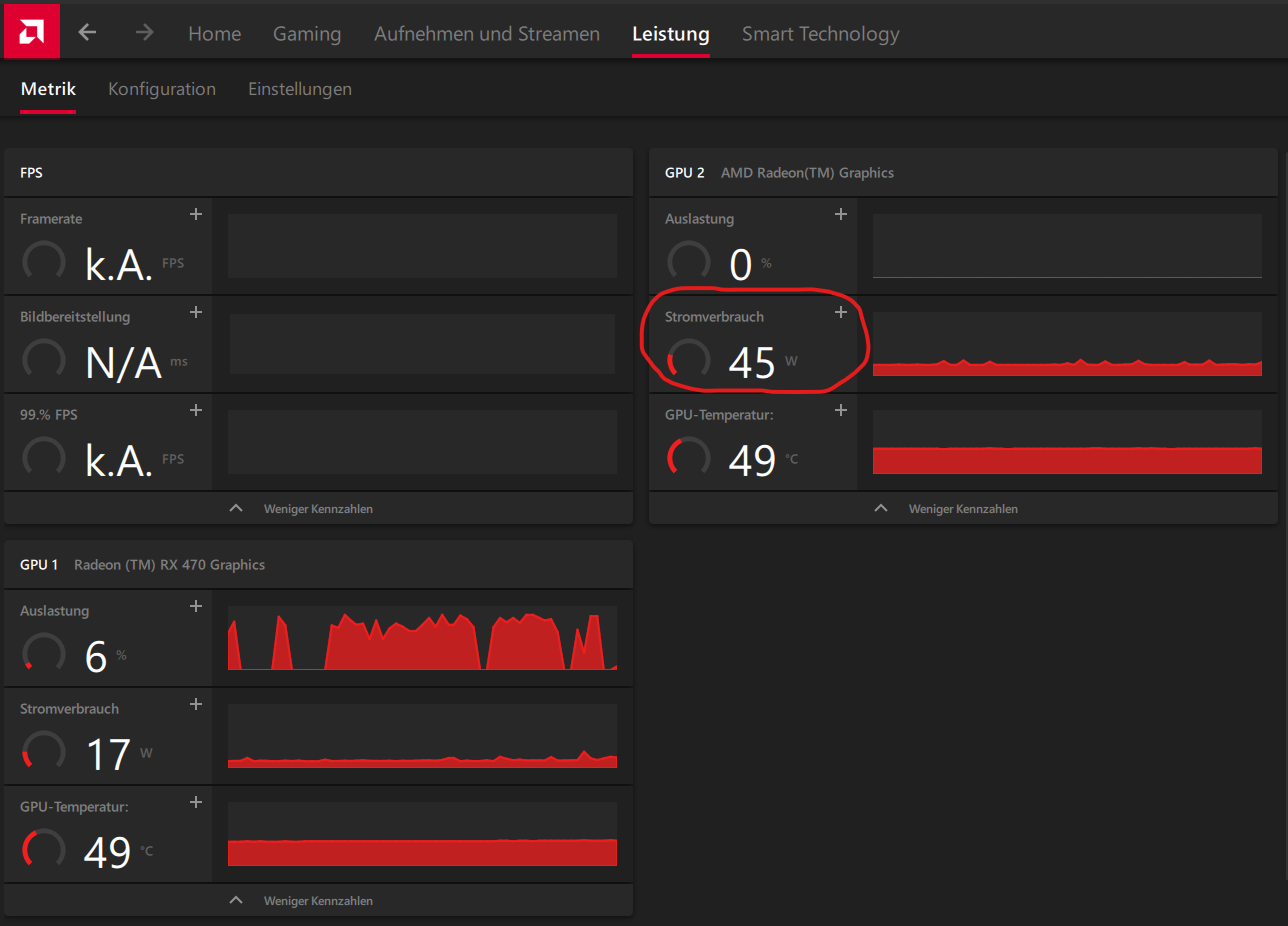Screen dimensions: 1288x926
Task: Click the GPU 1 Auslastung gauge dial
Action: pos(44,654)
